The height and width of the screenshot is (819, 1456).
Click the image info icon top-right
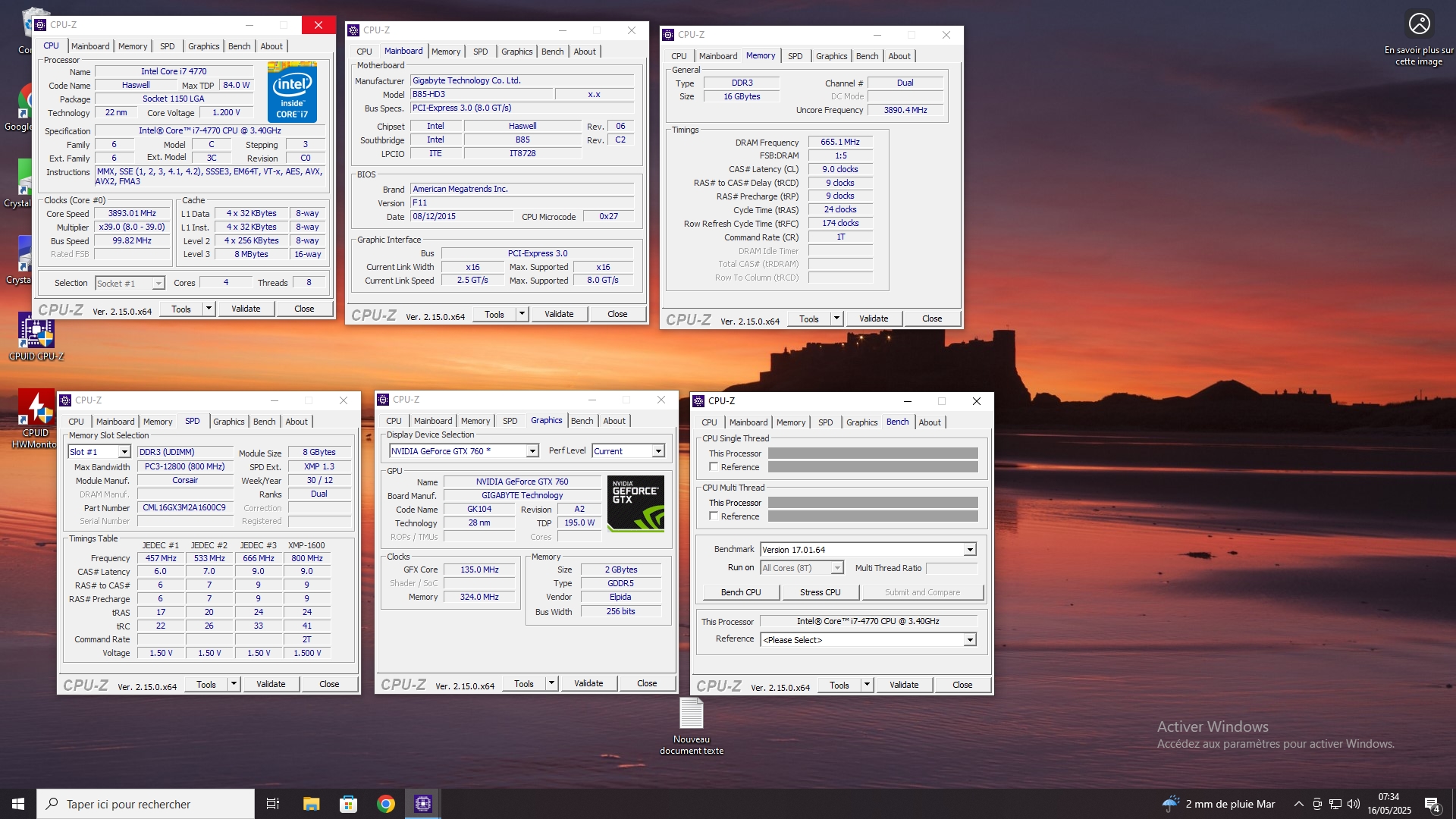pyautogui.click(x=1419, y=24)
